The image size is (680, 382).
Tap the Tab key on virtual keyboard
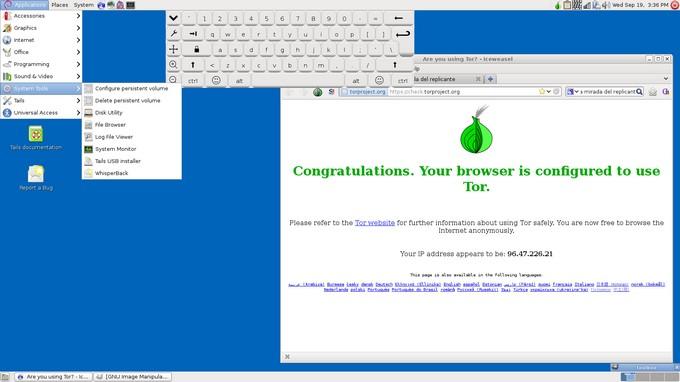pyautogui.click(x=193, y=34)
